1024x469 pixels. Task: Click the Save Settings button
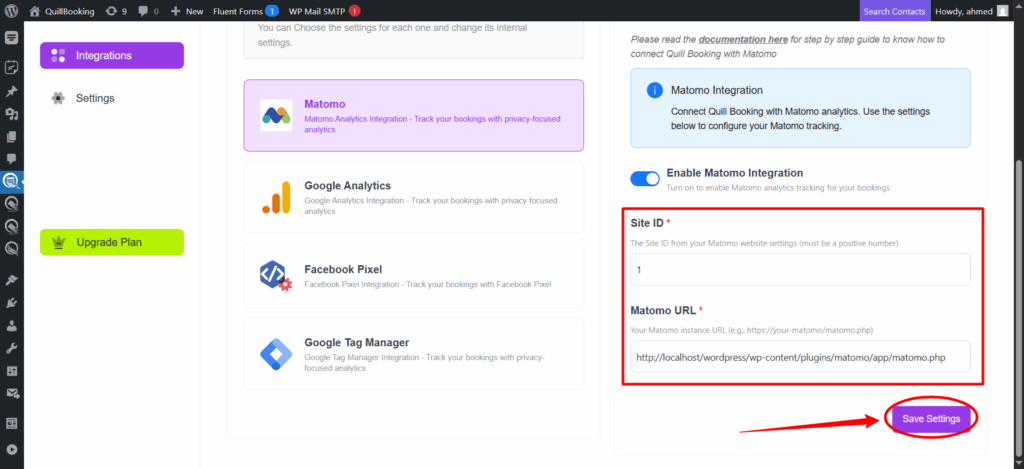(930, 419)
